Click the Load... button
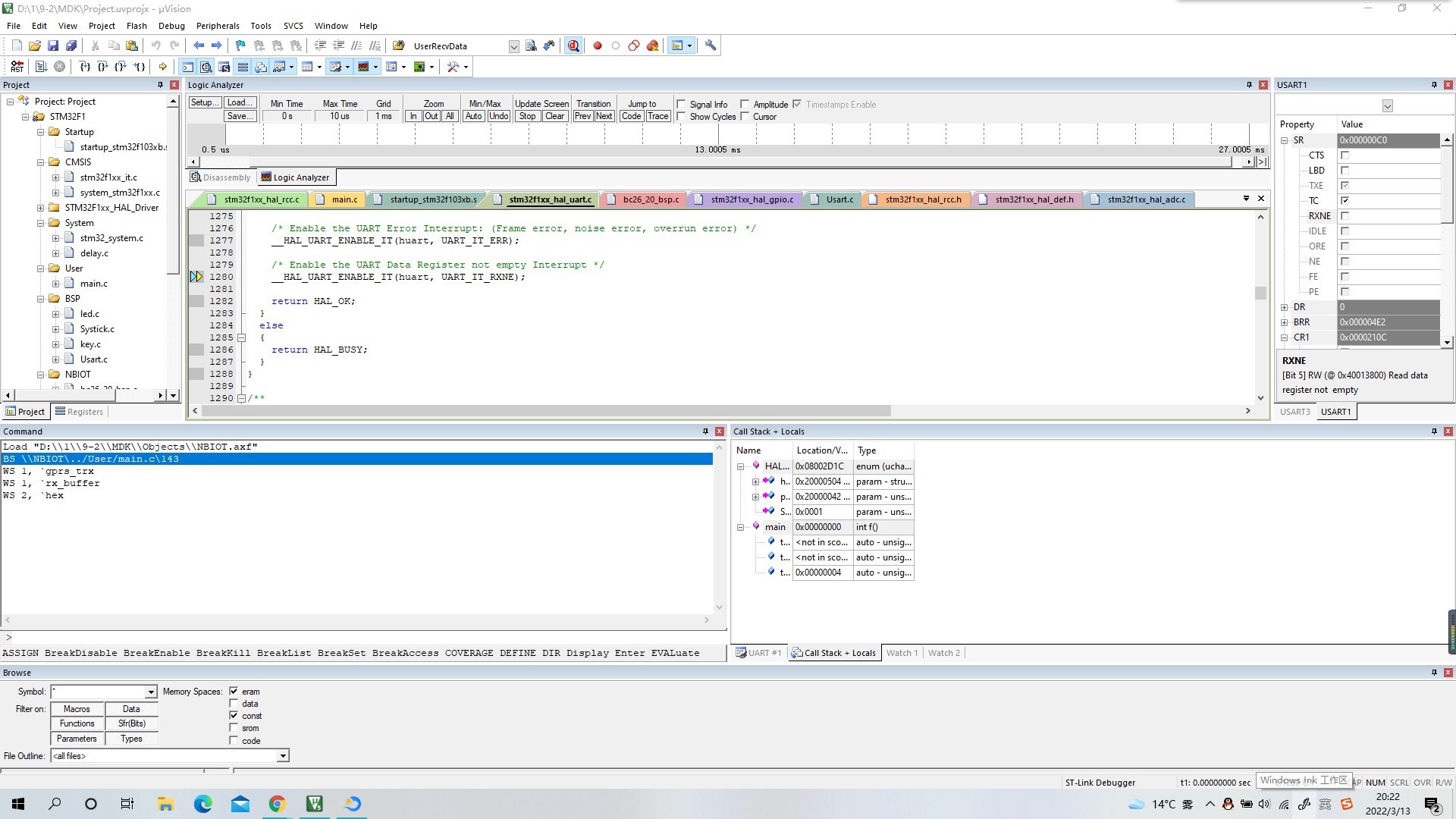 tap(240, 103)
